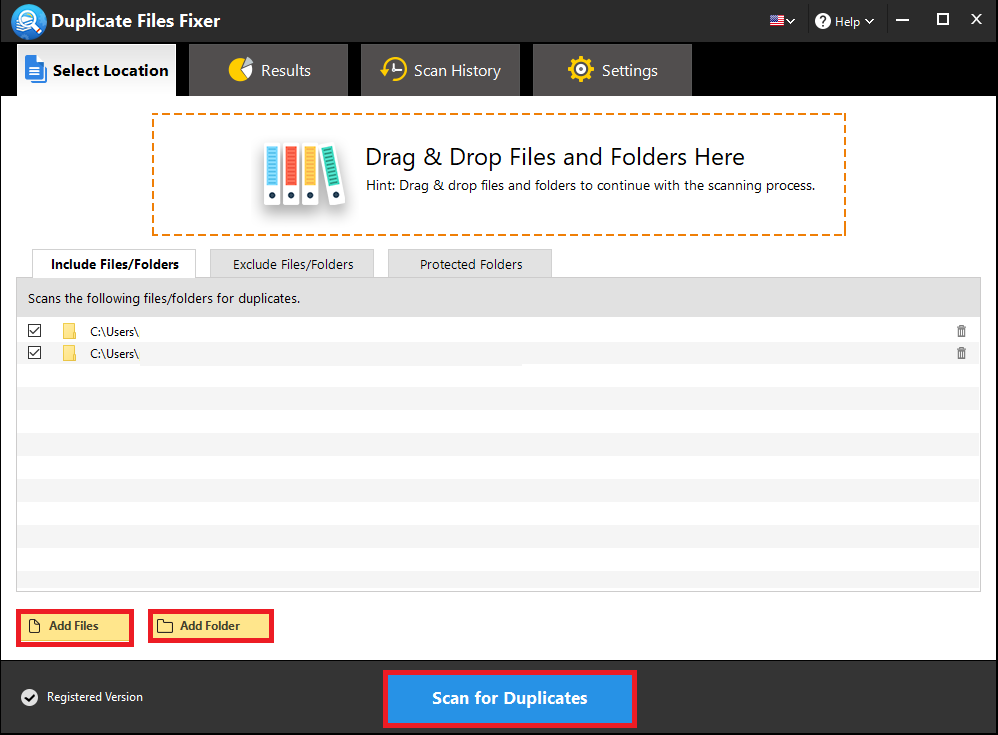
Task: Minimize the Duplicate Files Fixer window
Action: [903, 20]
